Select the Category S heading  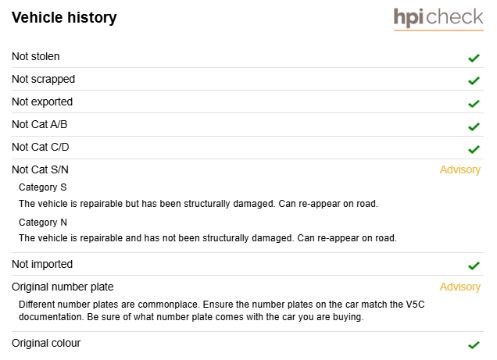(43, 187)
